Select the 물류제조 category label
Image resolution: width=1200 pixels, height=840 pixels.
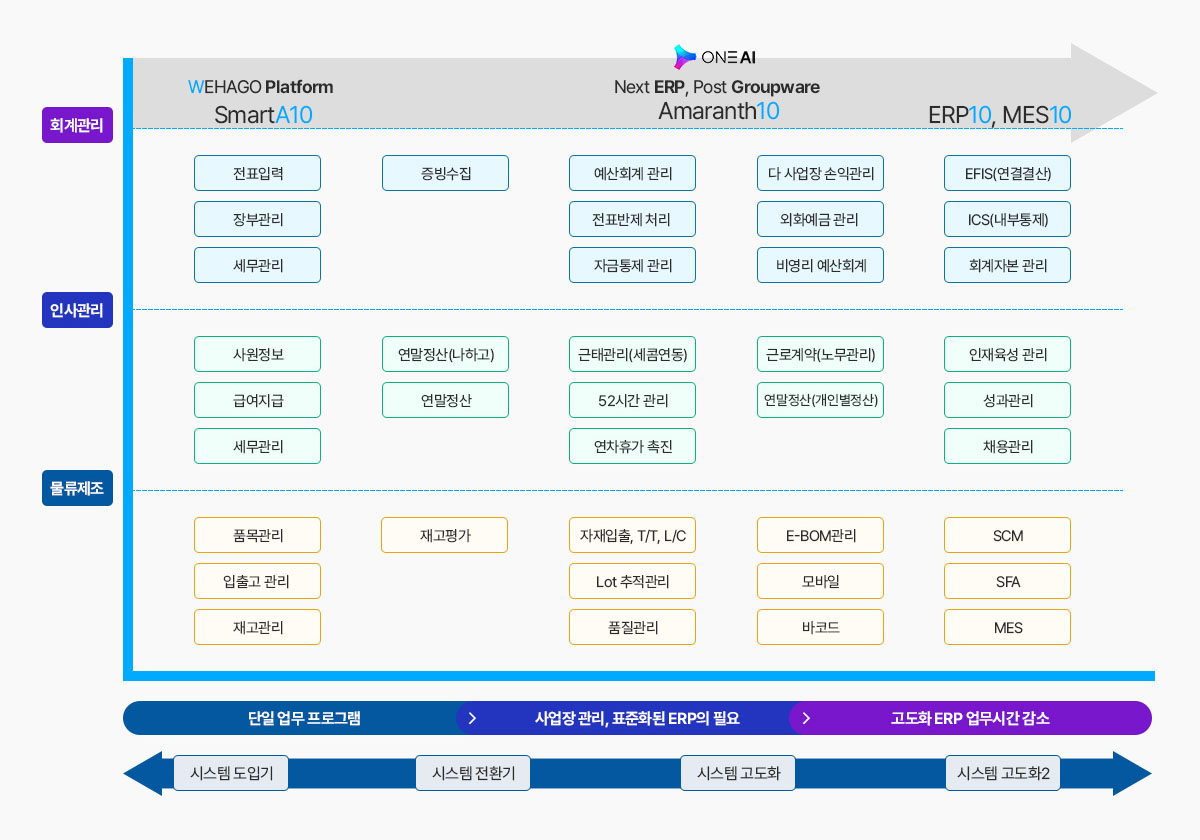[x=78, y=488]
